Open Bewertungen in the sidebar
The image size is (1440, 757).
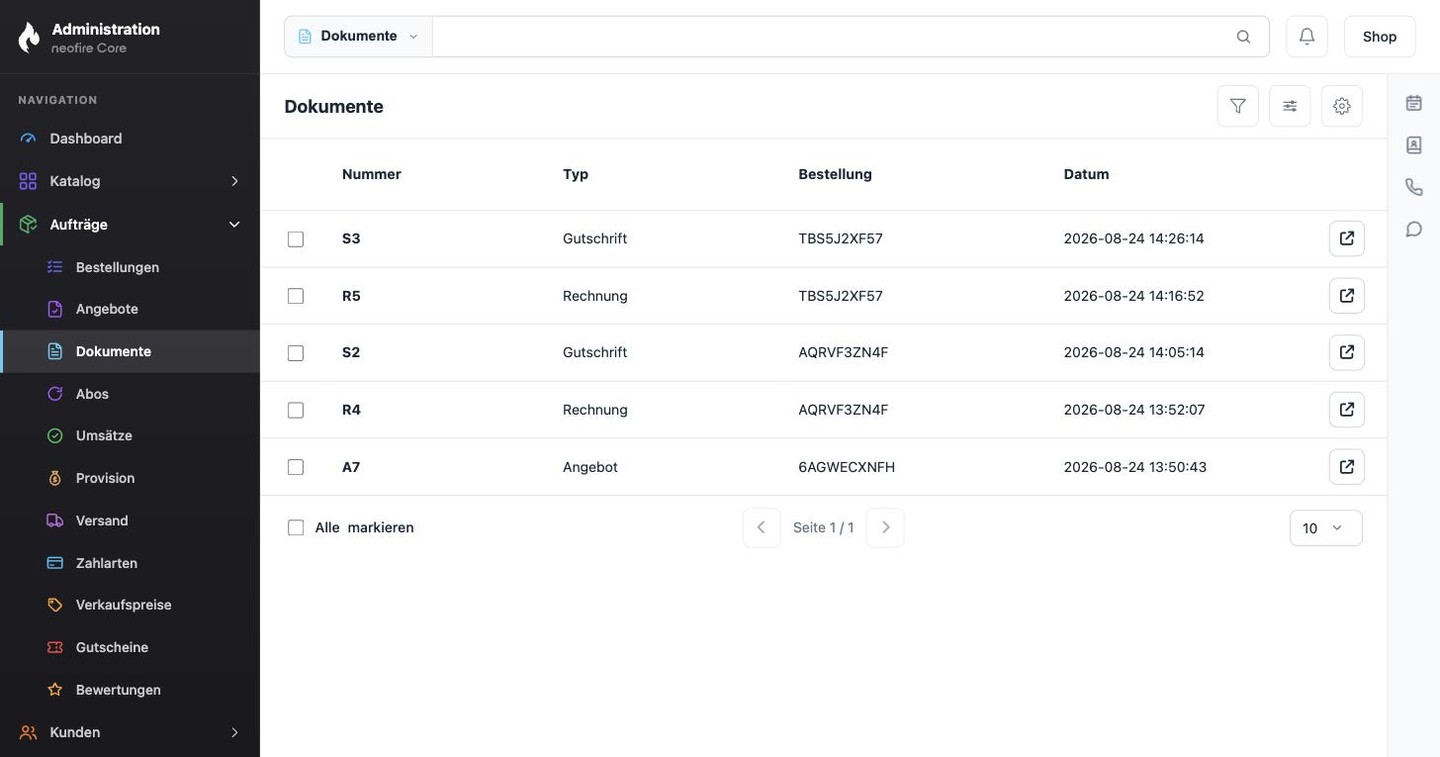(130, 690)
